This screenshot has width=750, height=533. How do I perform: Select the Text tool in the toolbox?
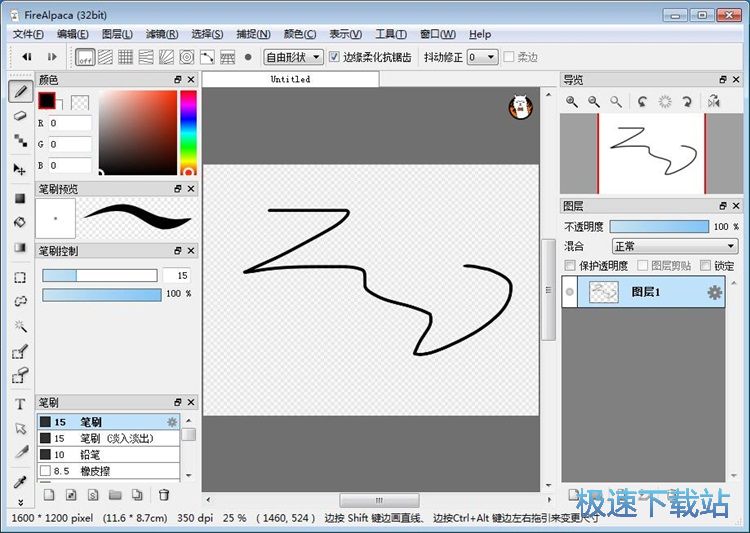[x=20, y=404]
